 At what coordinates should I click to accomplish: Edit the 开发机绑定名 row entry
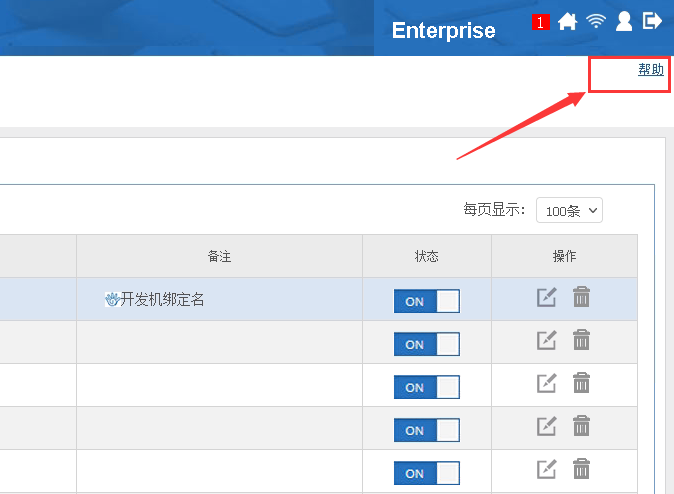pyautogui.click(x=546, y=298)
